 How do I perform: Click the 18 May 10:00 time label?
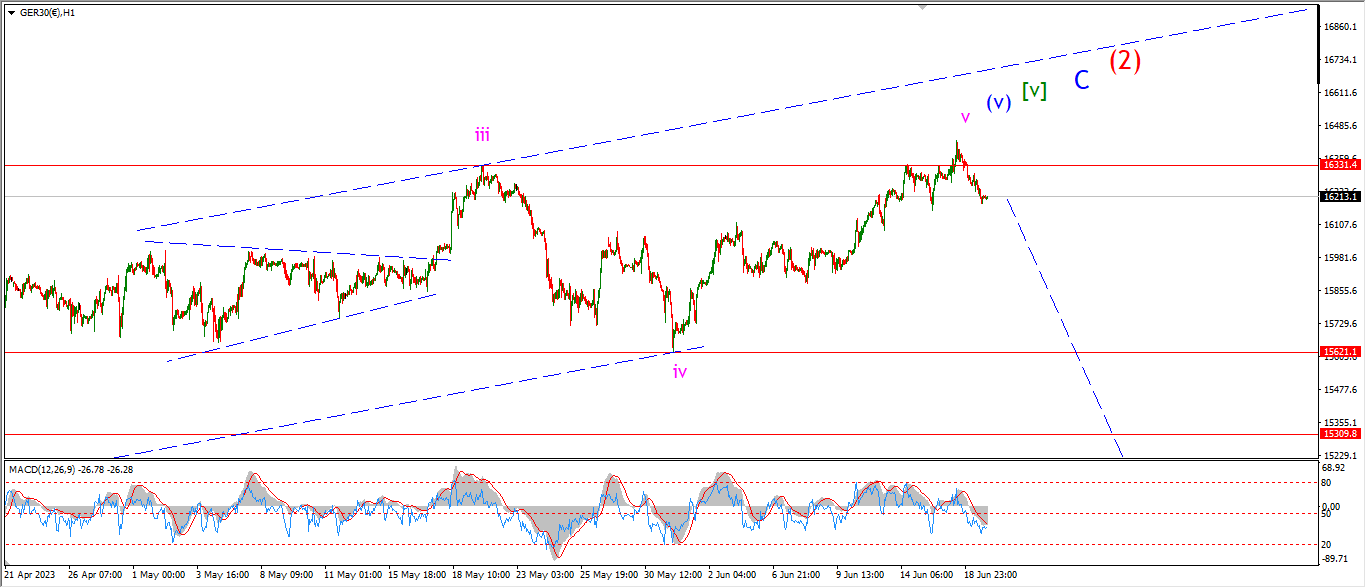481,576
